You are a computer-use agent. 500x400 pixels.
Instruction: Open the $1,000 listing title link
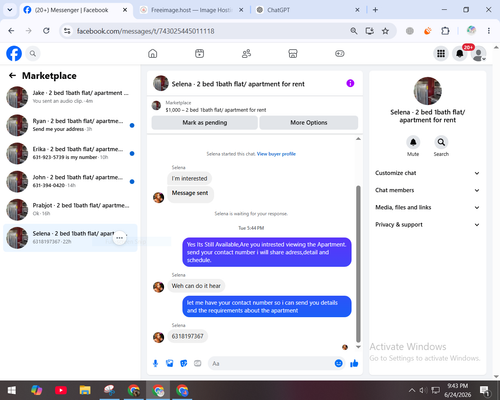click(x=216, y=110)
